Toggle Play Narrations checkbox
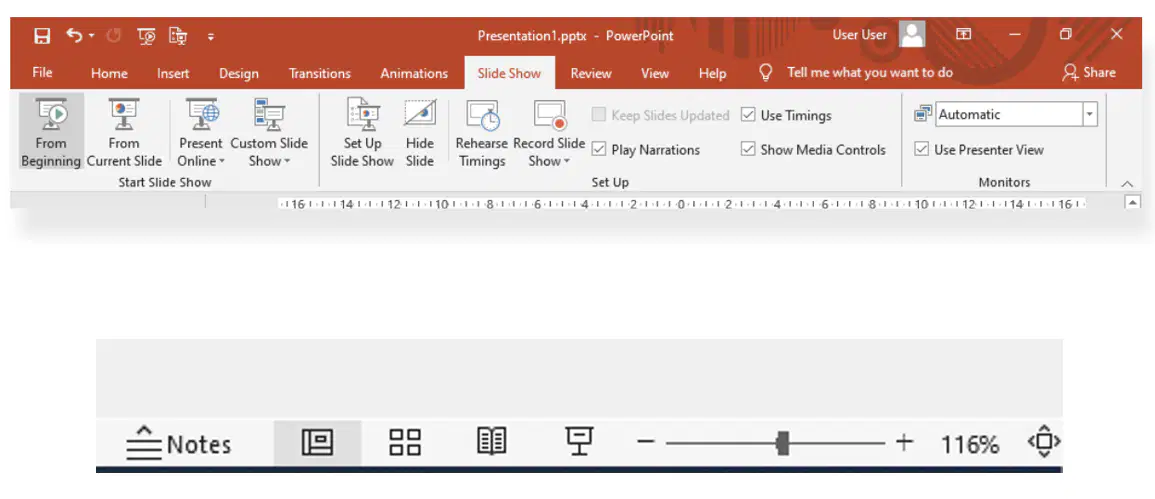1155x499 pixels. (x=599, y=150)
